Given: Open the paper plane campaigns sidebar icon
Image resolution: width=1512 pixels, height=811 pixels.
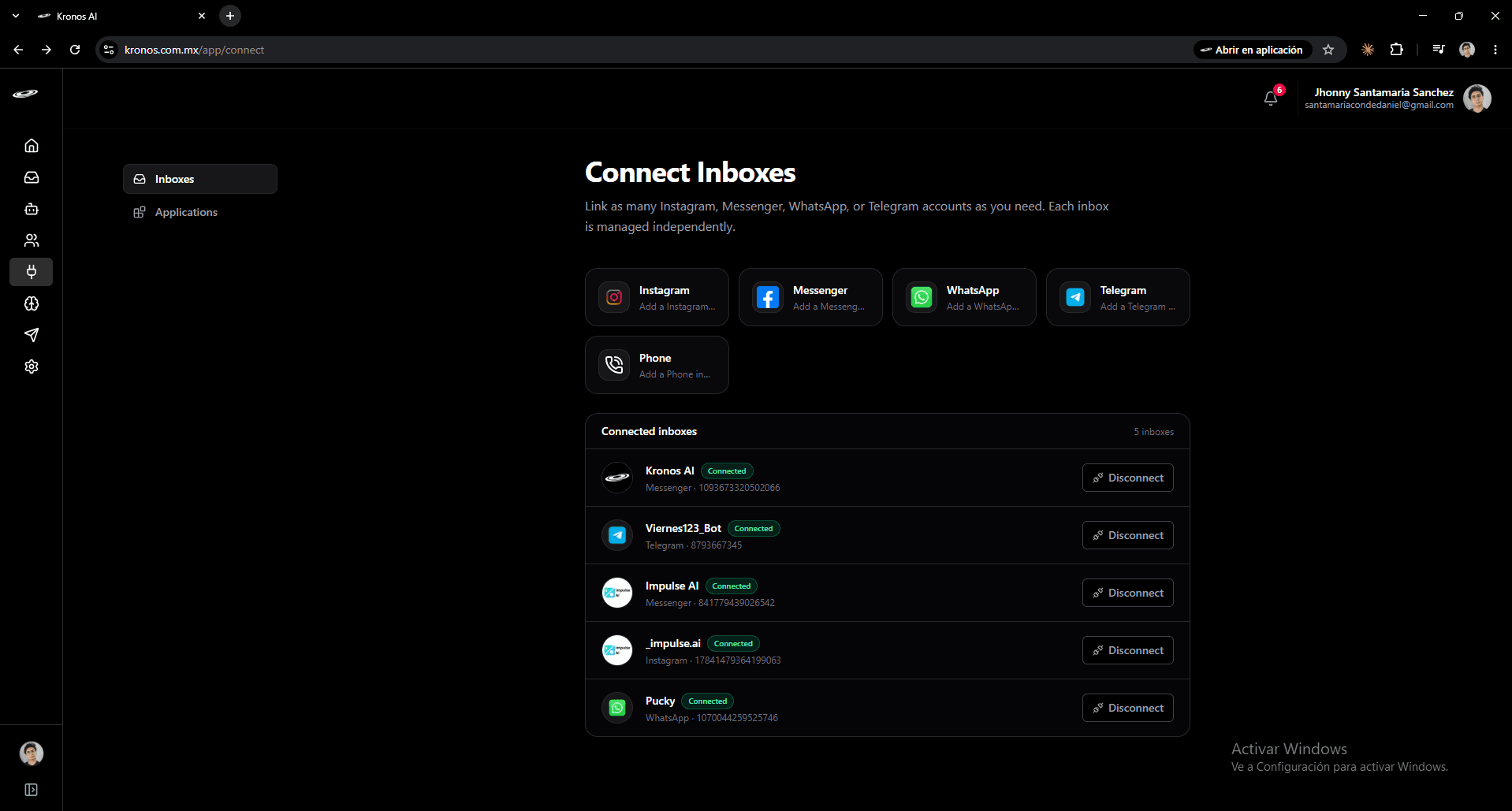Looking at the screenshot, I should coord(32,335).
